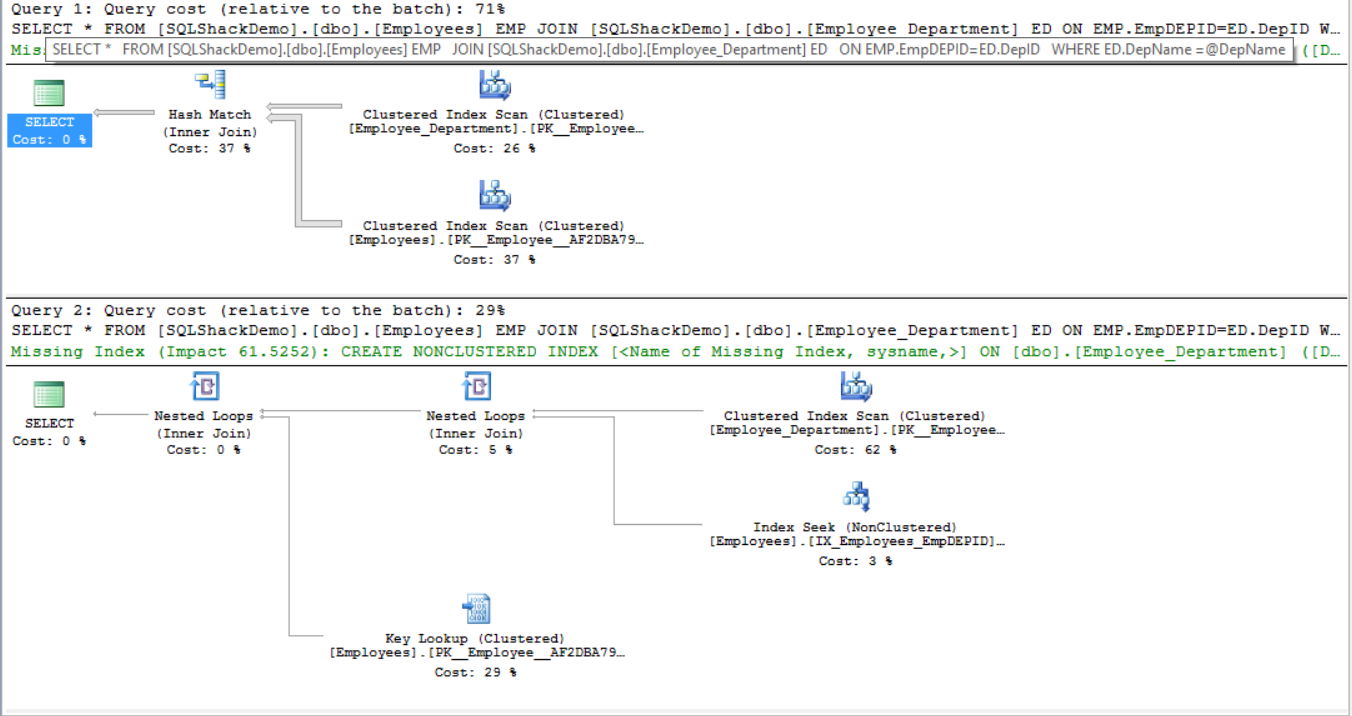Screen dimensions: 1352x716
Task: Click the 'Cost: 5 %' label
Action: (476, 450)
